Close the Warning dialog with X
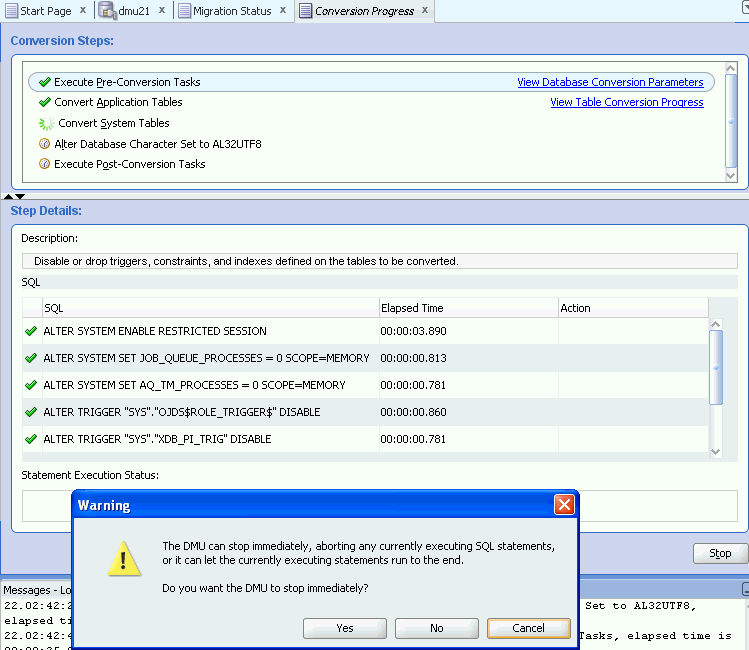 564,505
